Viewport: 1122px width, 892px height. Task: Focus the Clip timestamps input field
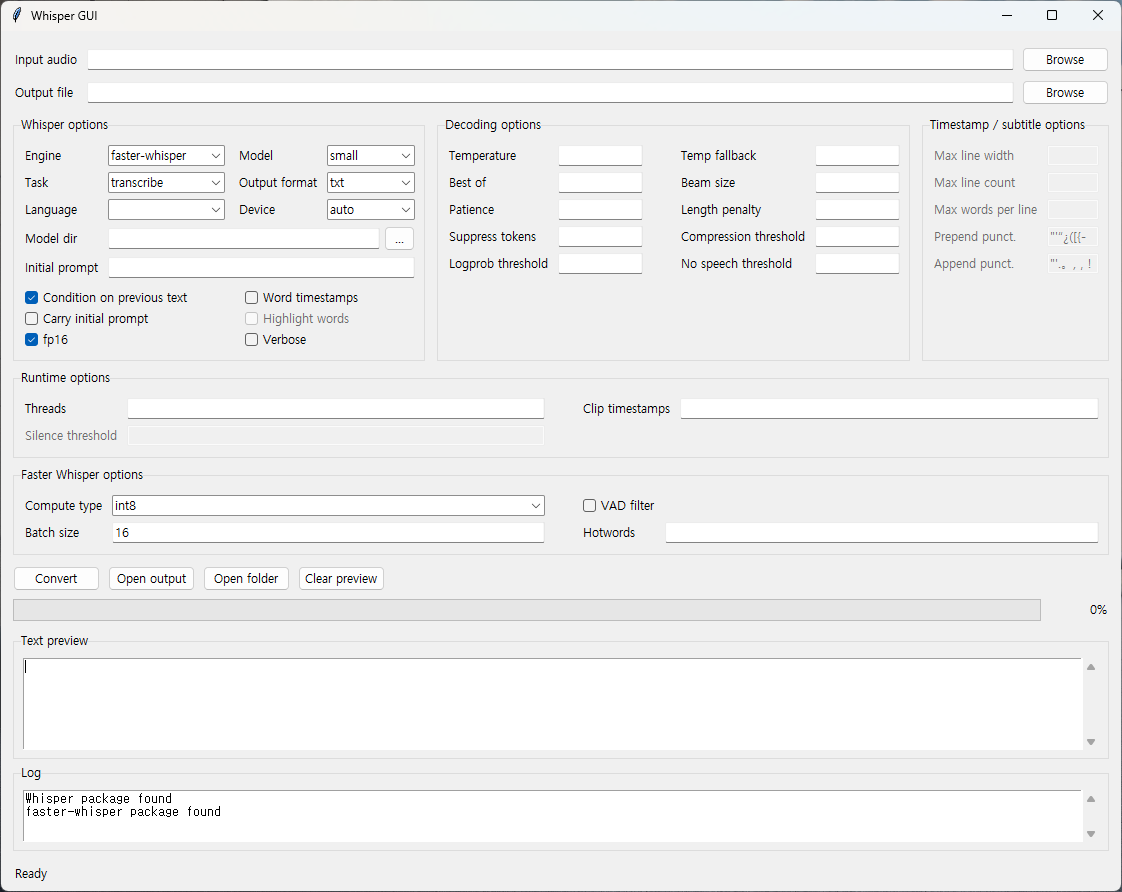pyautogui.click(x=889, y=409)
